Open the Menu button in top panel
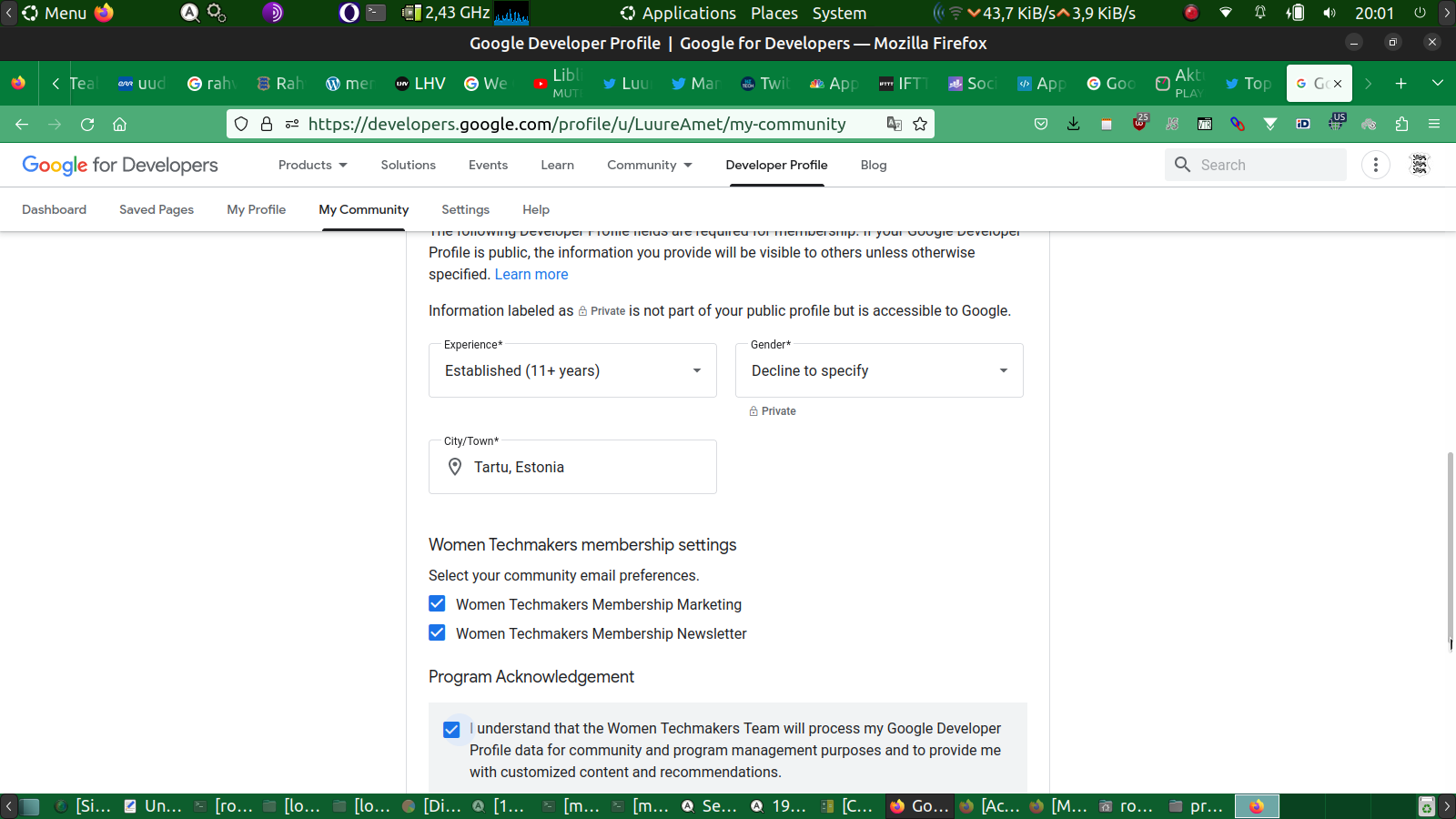The image size is (1456, 819). (55, 13)
